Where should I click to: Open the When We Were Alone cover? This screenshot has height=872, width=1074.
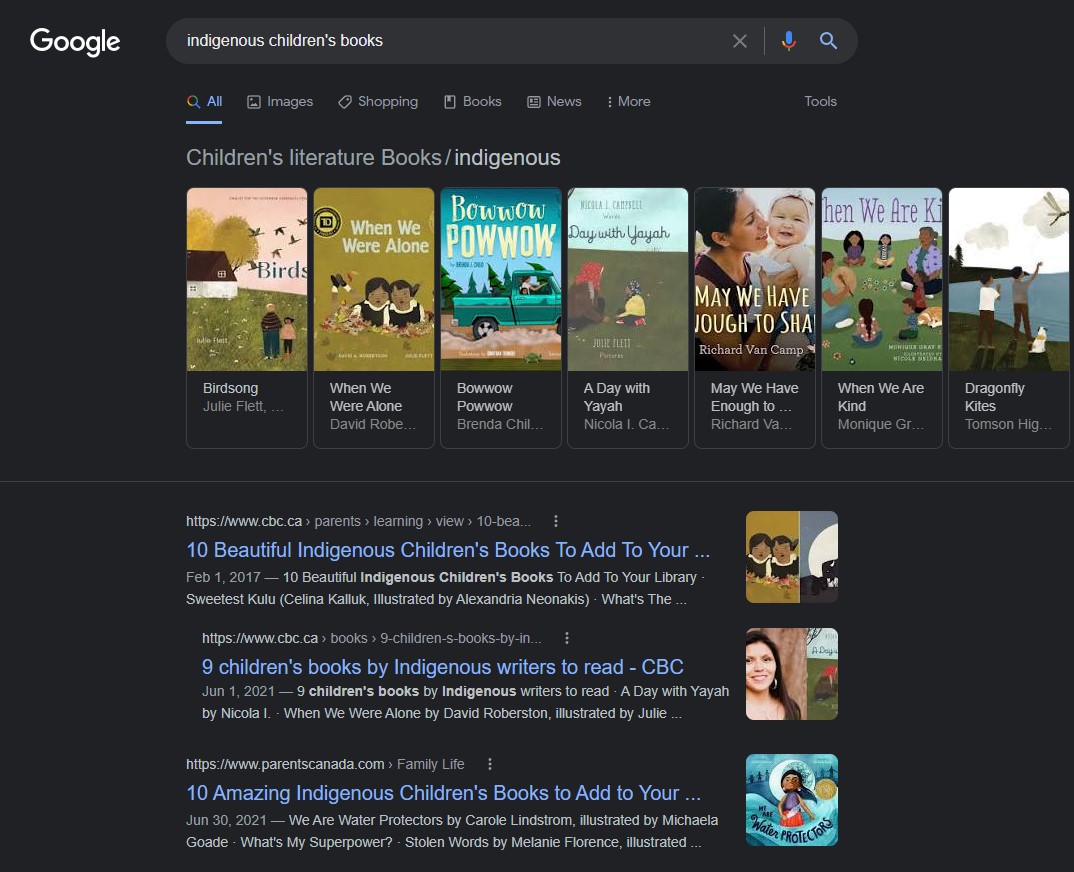(x=374, y=279)
